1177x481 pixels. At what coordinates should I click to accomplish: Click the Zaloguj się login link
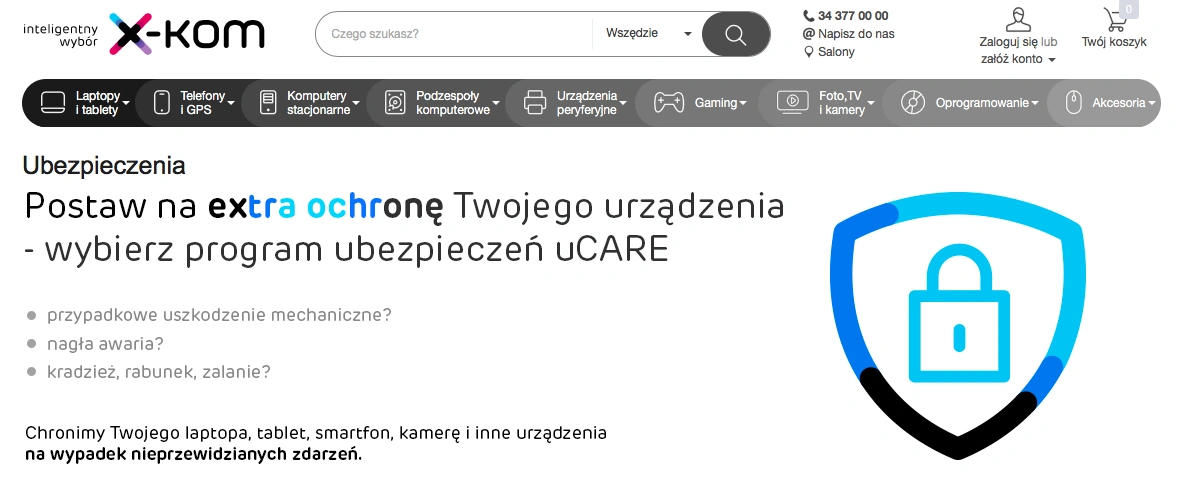(x=1008, y=42)
